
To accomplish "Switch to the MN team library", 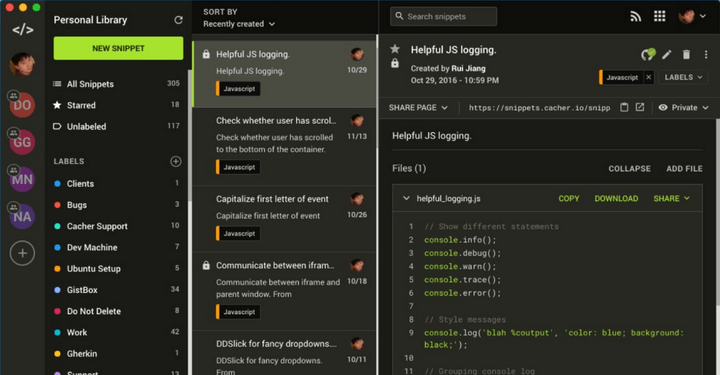I will (x=22, y=179).
